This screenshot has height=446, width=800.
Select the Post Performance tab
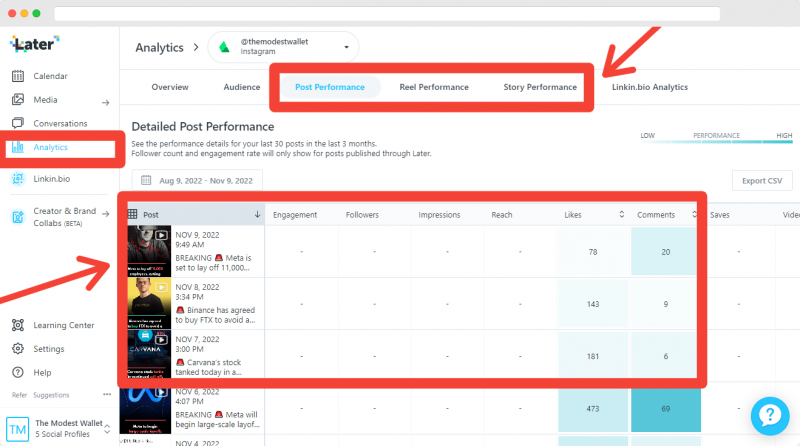point(330,87)
